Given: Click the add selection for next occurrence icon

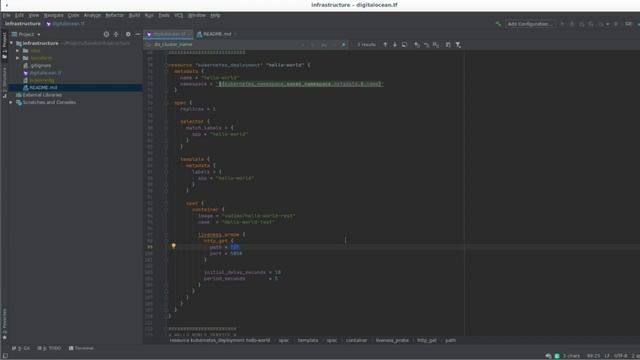Looking at the screenshot, I should 417,44.
